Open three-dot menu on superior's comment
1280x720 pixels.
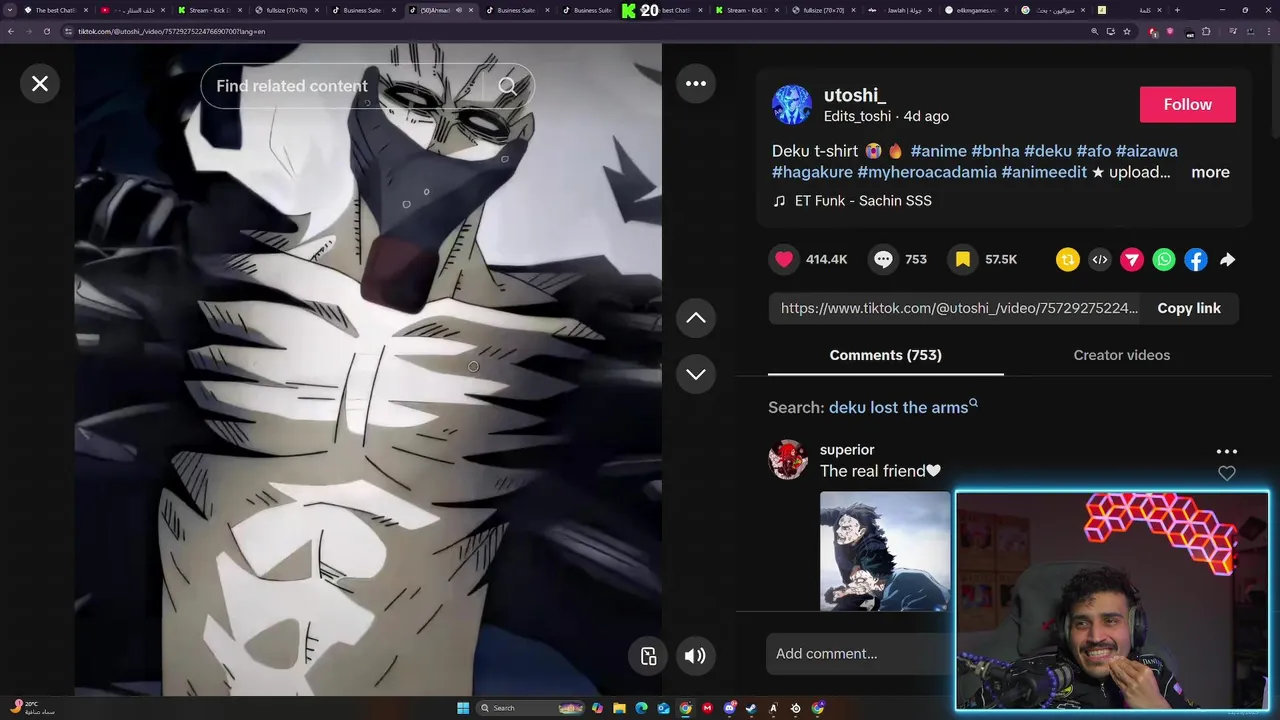pyautogui.click(x=1227, y=452)
